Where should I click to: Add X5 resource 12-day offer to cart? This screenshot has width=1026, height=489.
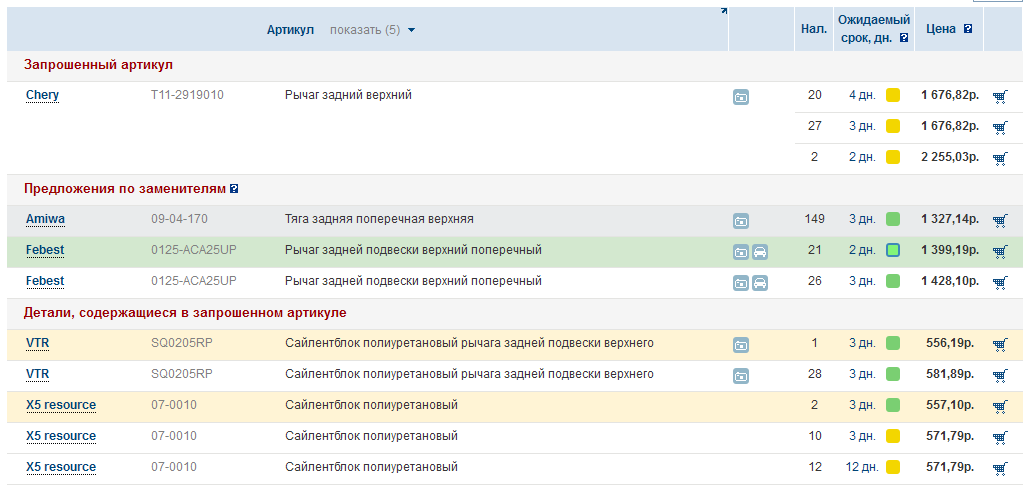(1000, 468)
